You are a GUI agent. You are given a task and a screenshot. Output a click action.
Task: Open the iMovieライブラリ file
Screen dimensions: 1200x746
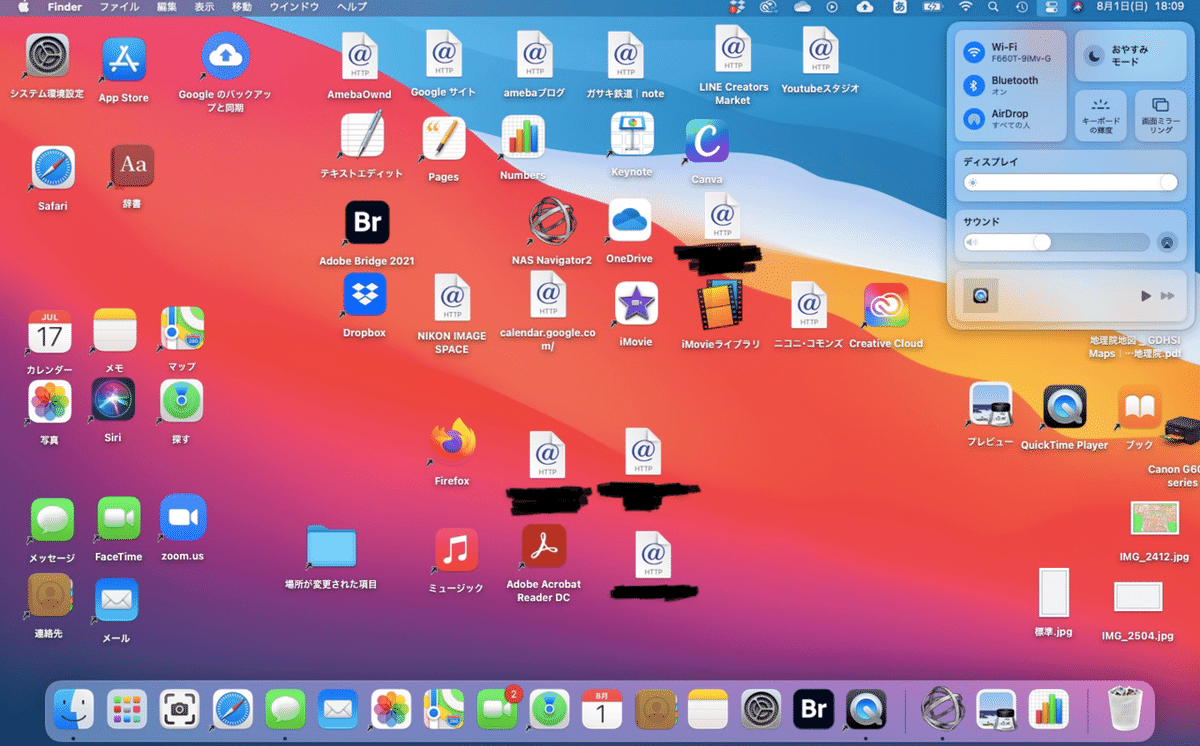coord(720,306)
